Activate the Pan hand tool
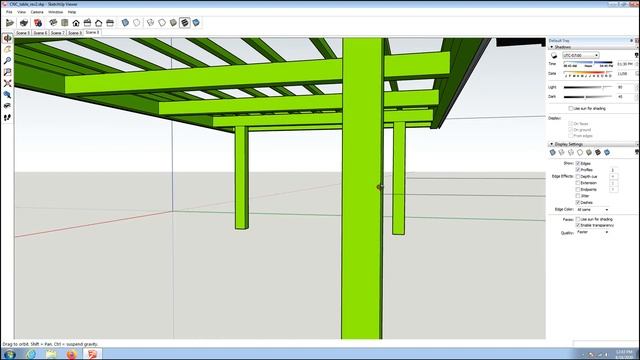The height and width of the screenshot is (360, 640). coord(7,49)
